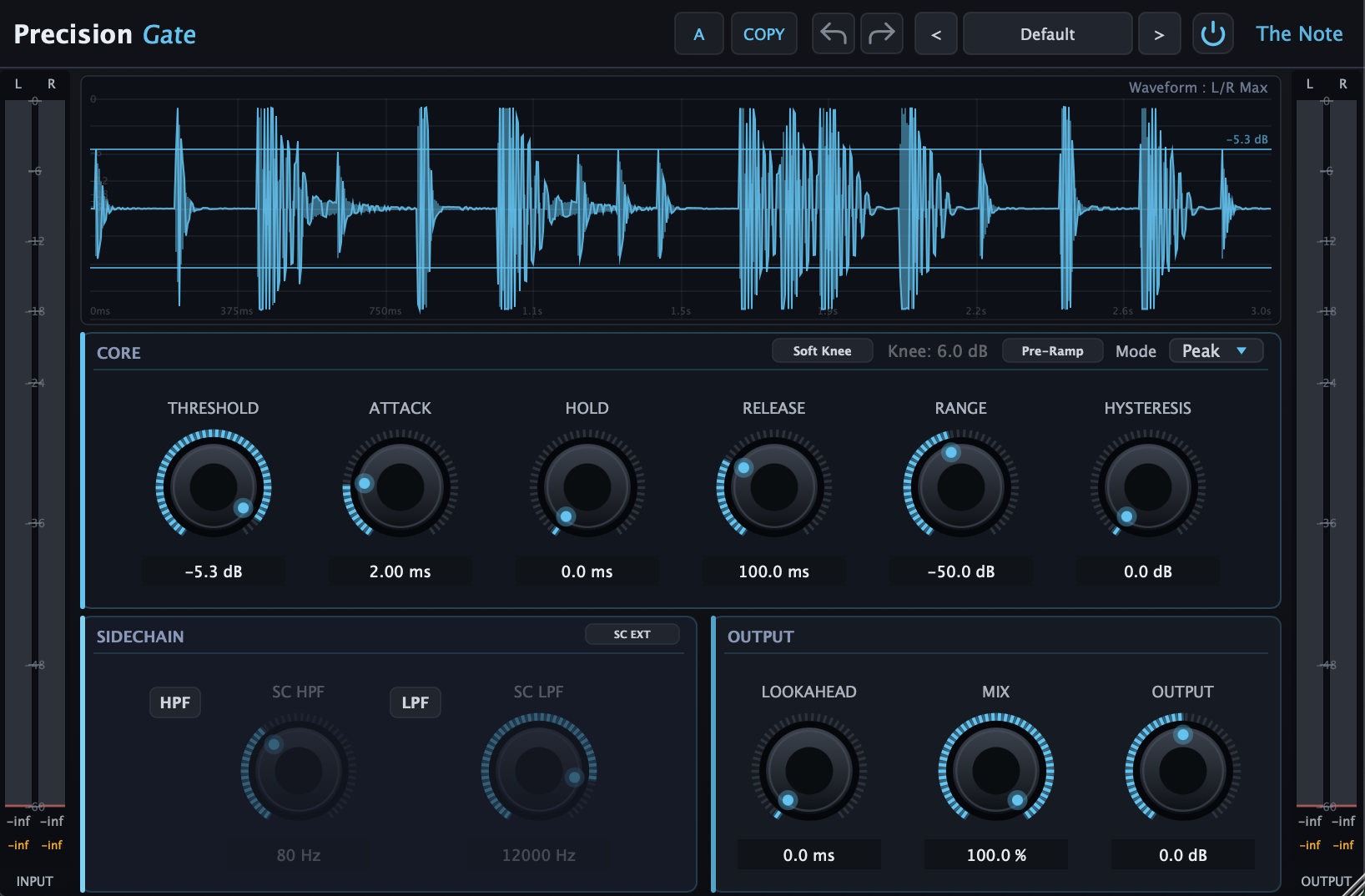Go to previous preset with left chevron
This screenshot has width=1365, height=896.
935,33
